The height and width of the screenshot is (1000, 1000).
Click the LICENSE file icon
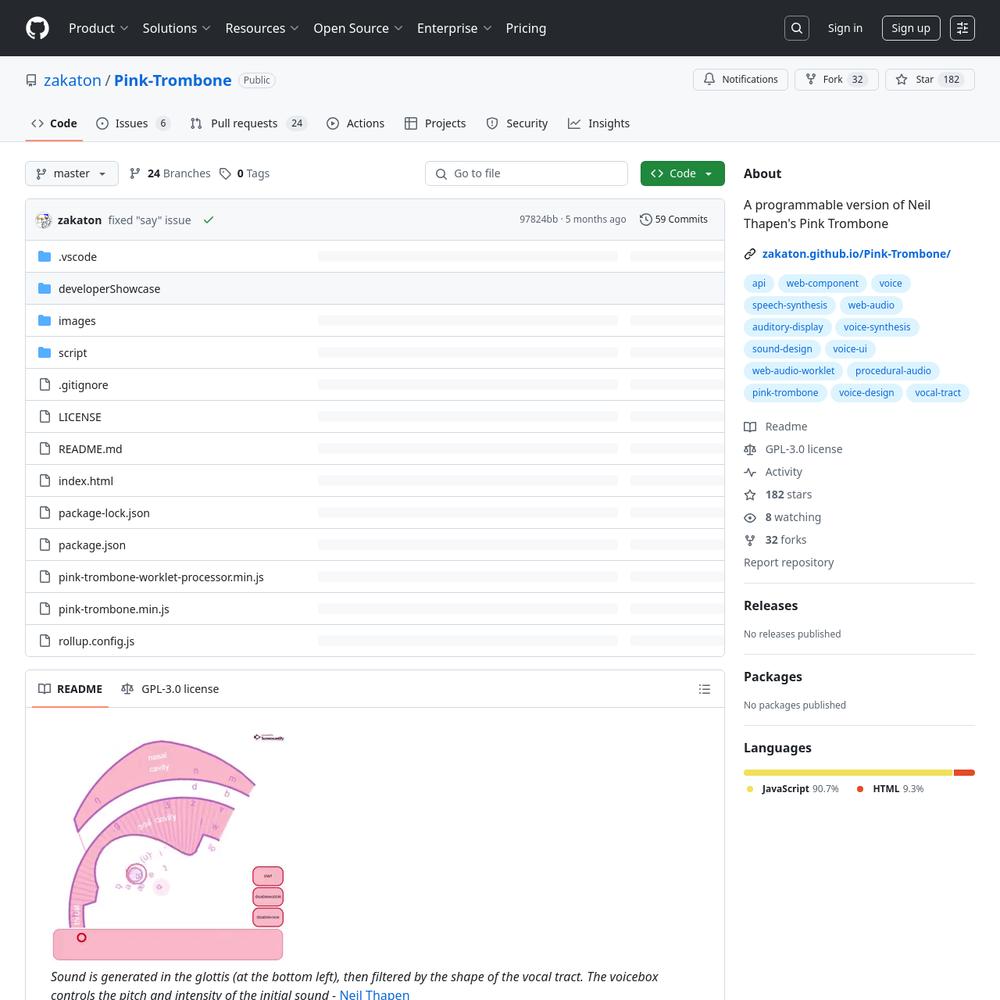pos(45,416)
